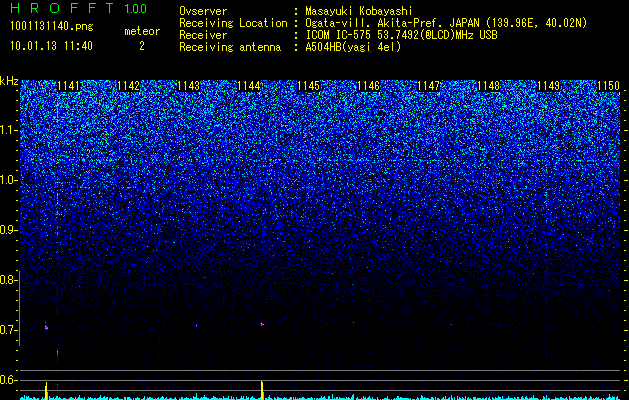Click the Ogata-vill. Akita-Pref. JAPAN location text
This screenshot has height=400, width=629.
tap(446, 23)
